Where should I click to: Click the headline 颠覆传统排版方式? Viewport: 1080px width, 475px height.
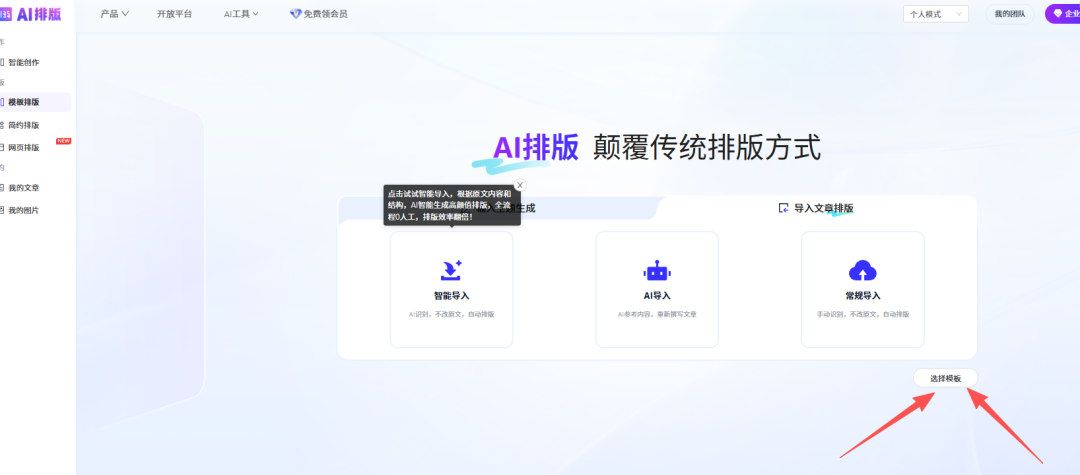[x=707, y=148]
